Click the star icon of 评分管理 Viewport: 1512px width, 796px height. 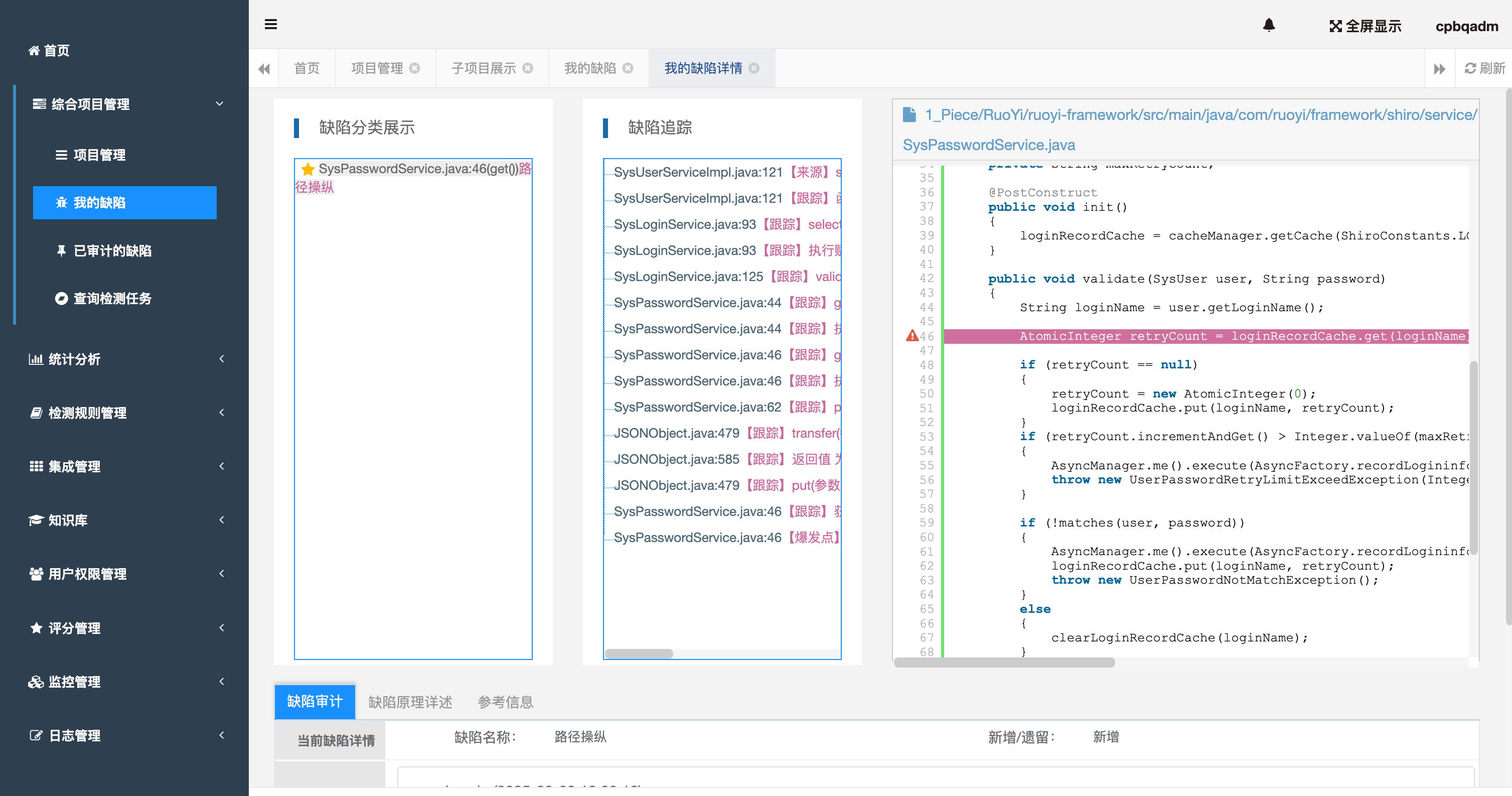[x=36, y=628]
